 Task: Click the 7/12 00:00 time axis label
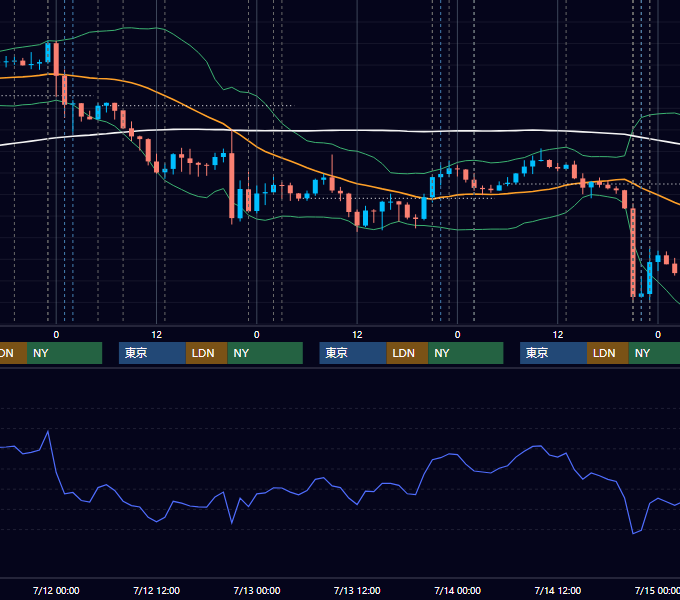click(x=56, y=590)
